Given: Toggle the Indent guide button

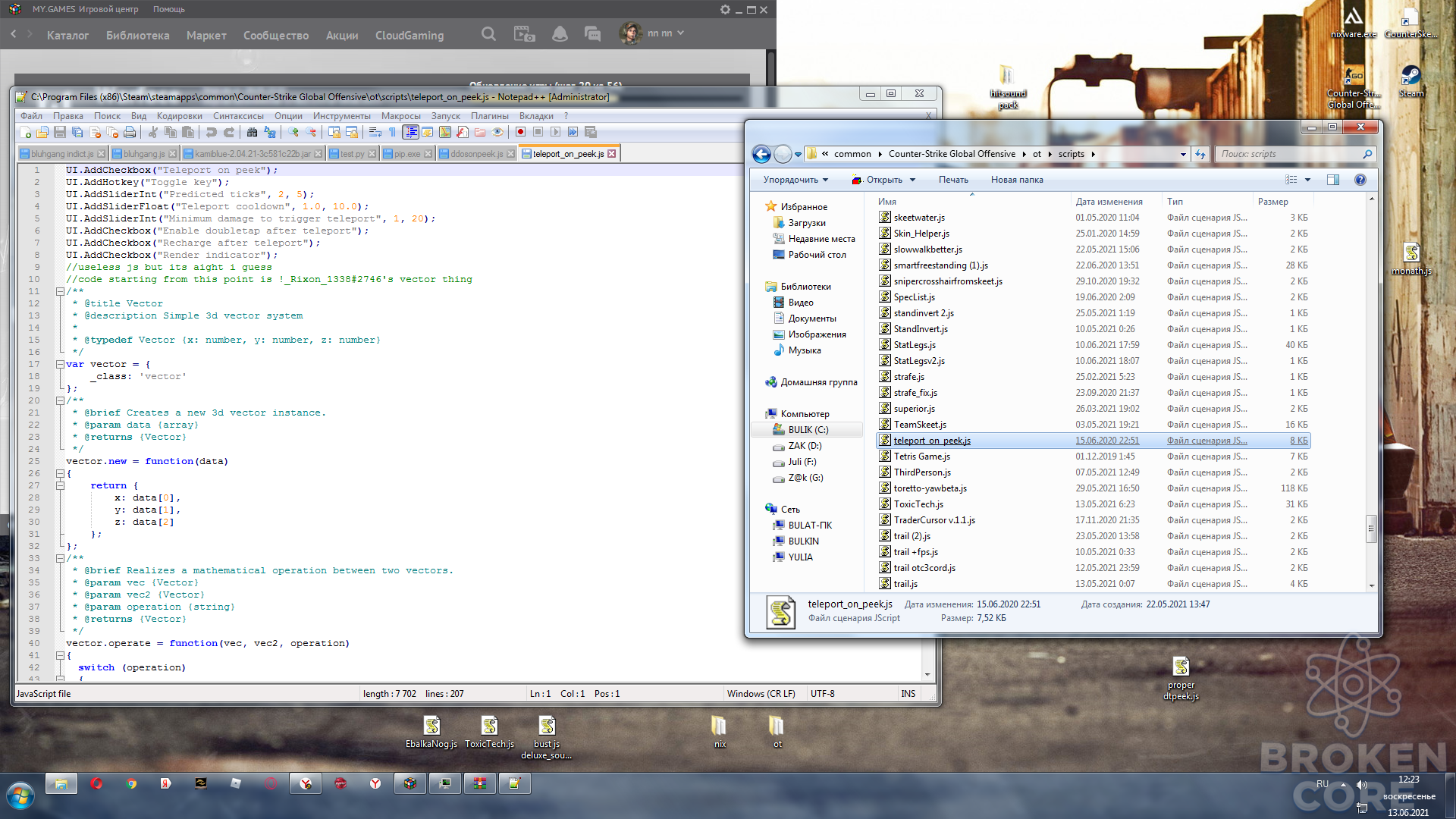Looking at the screenshot, I should pos(410,132).
